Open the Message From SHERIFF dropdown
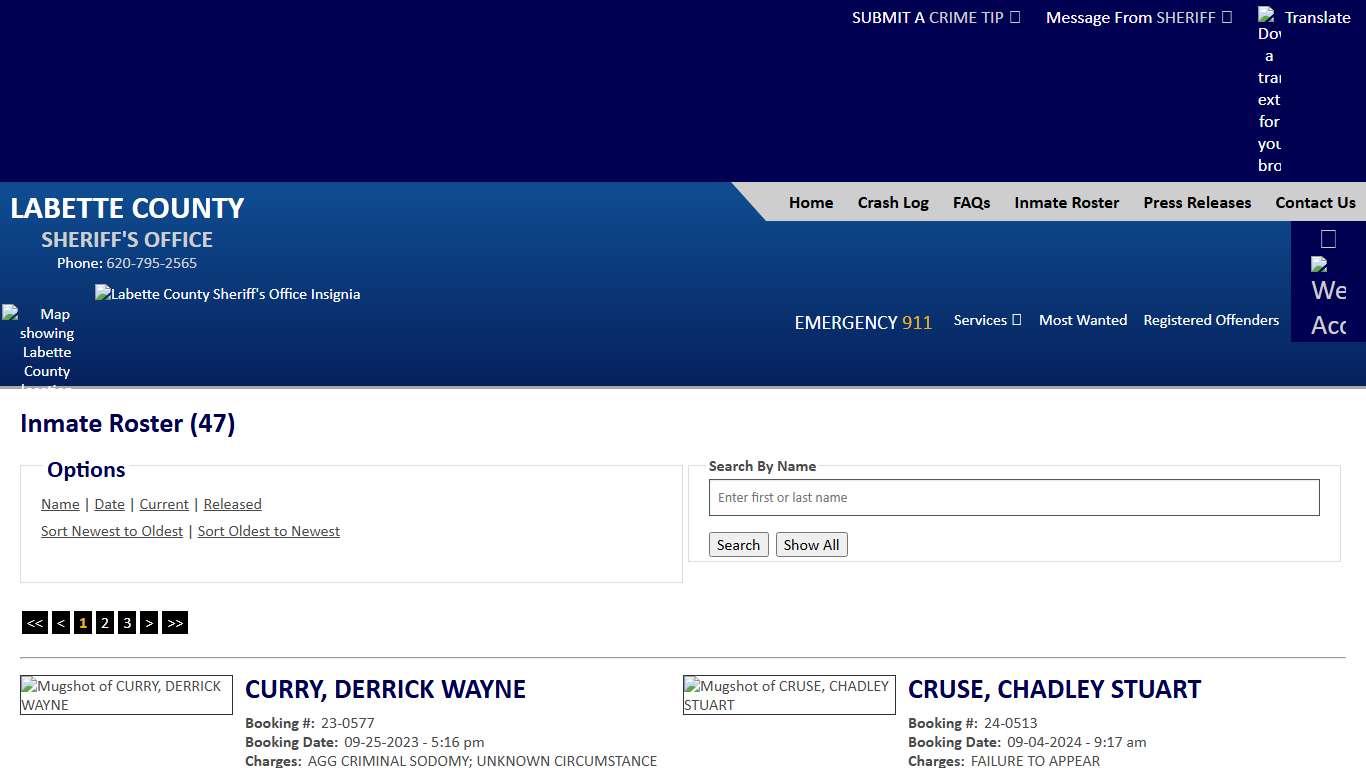The height and width of the screenshot is (768, 1366). click(1138, 17)
